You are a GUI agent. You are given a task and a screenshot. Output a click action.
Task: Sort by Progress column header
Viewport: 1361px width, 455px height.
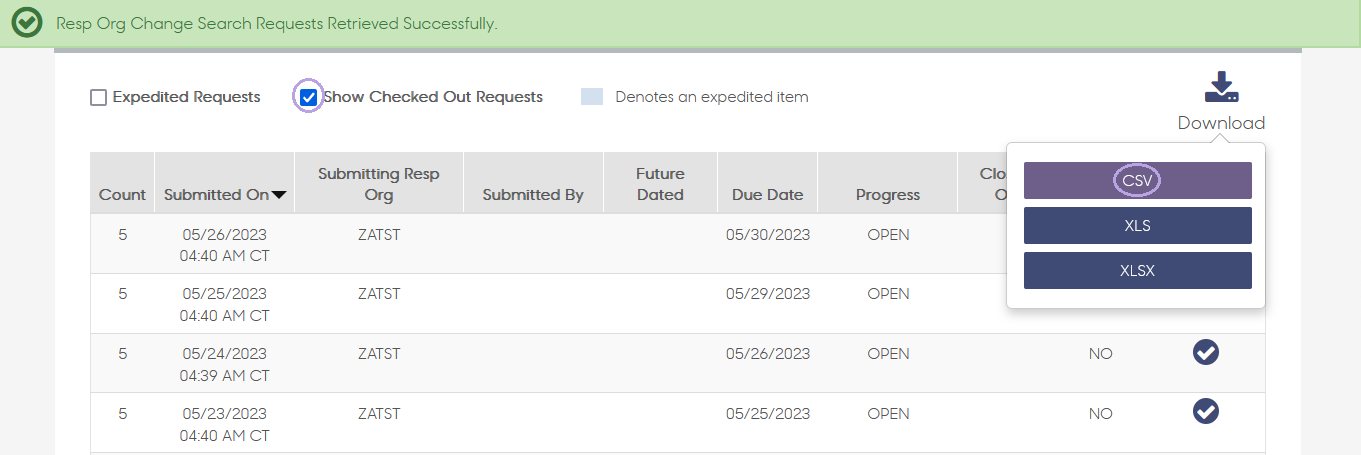click(x=888, y=195)
